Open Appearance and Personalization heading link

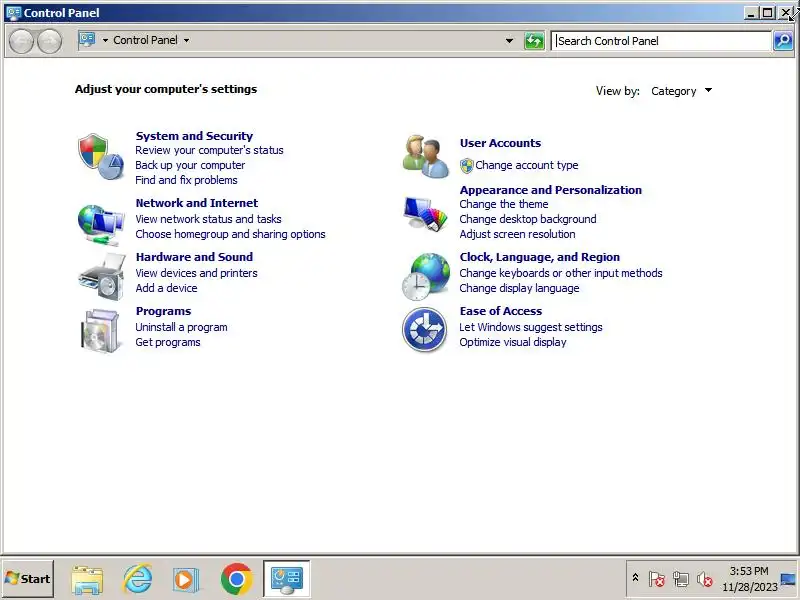click(551, 190)
